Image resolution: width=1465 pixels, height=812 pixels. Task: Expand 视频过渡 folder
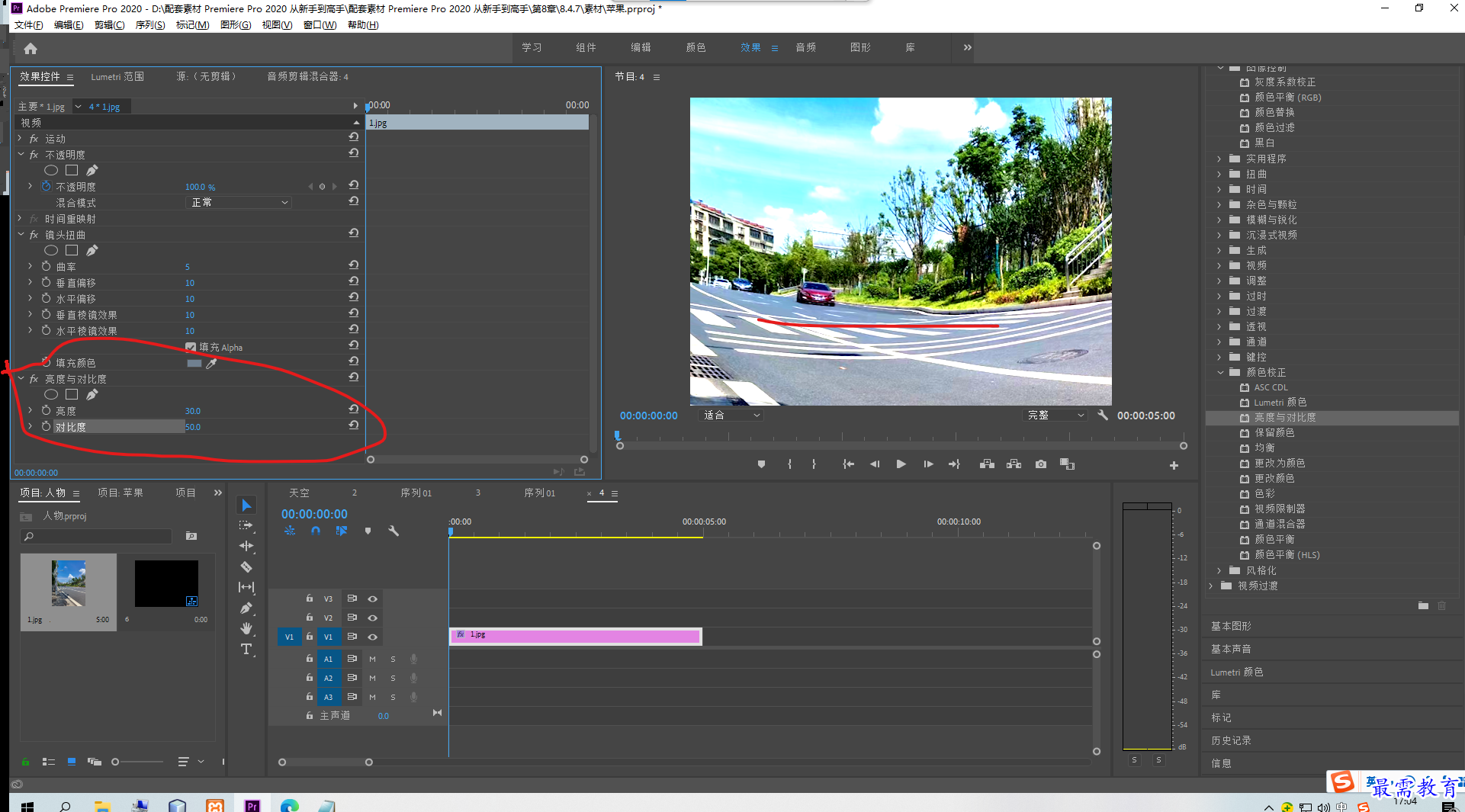(1211, 586)
